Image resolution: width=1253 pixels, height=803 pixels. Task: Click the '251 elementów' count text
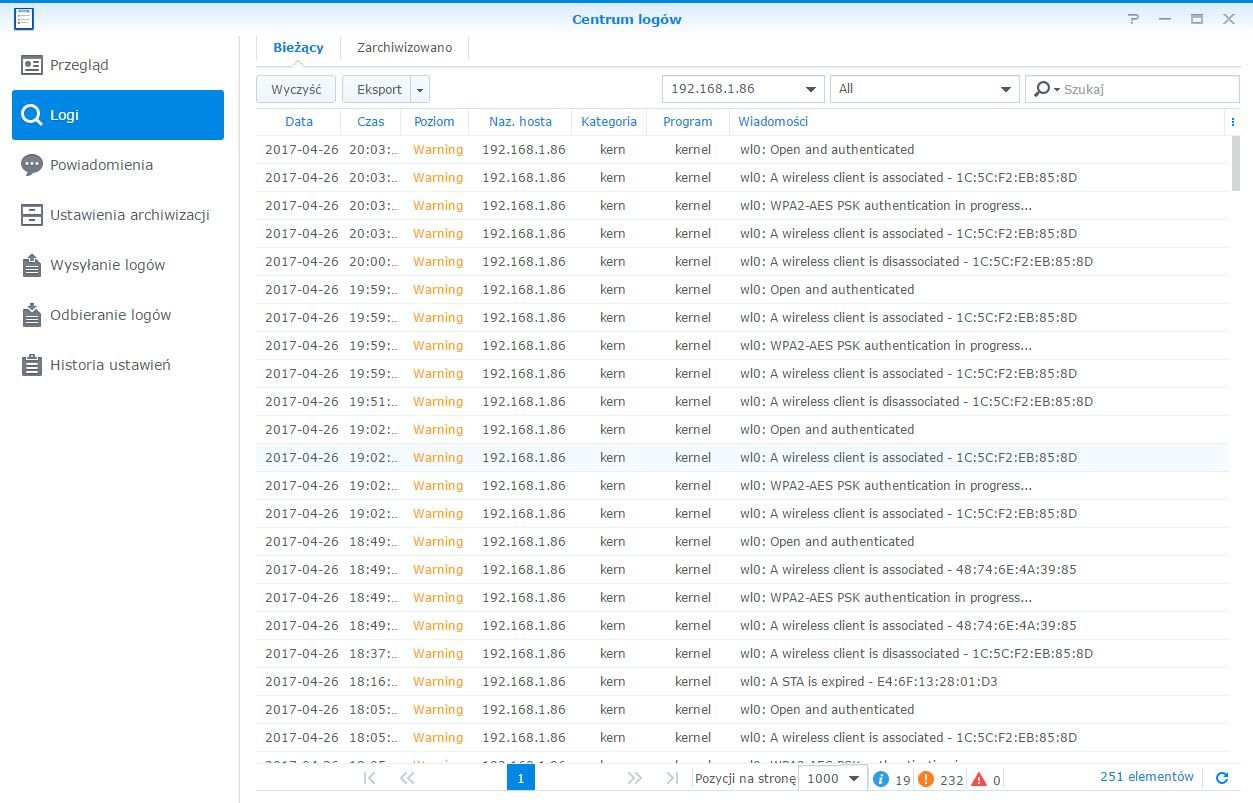(x=1147, y=777)
